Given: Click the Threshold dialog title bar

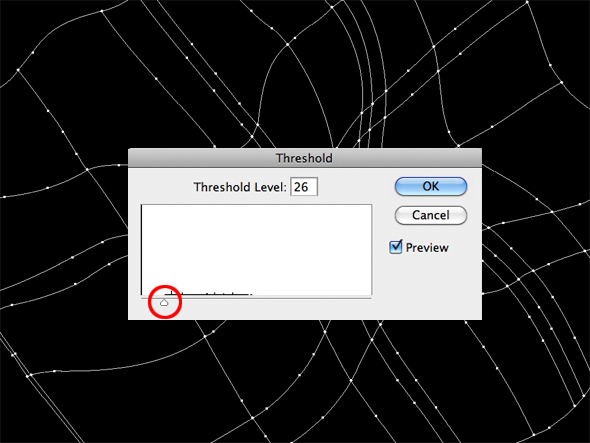Looking at the screenshot, I should click(305, 158).
